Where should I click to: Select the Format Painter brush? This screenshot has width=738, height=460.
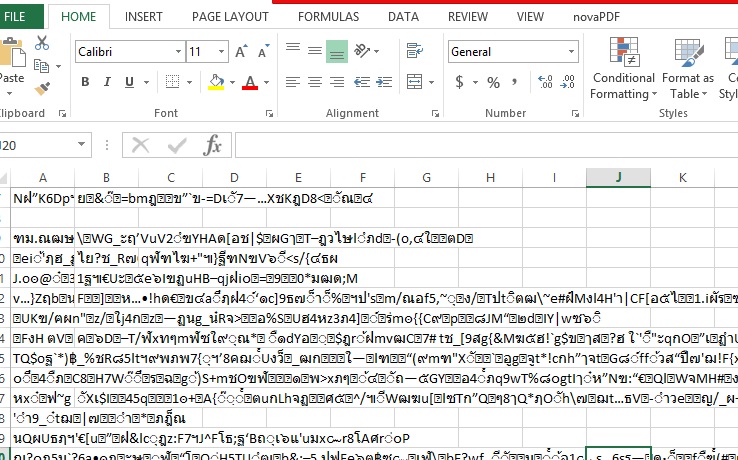(x=42, y=88)
